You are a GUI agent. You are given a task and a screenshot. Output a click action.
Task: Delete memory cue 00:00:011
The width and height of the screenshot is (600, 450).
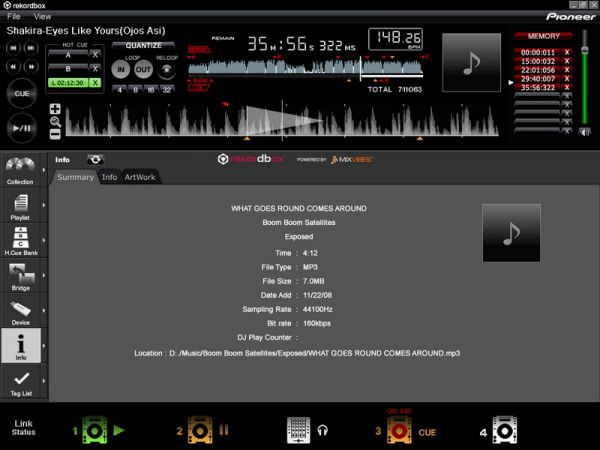pyautogui.click(x=567, y=52)
